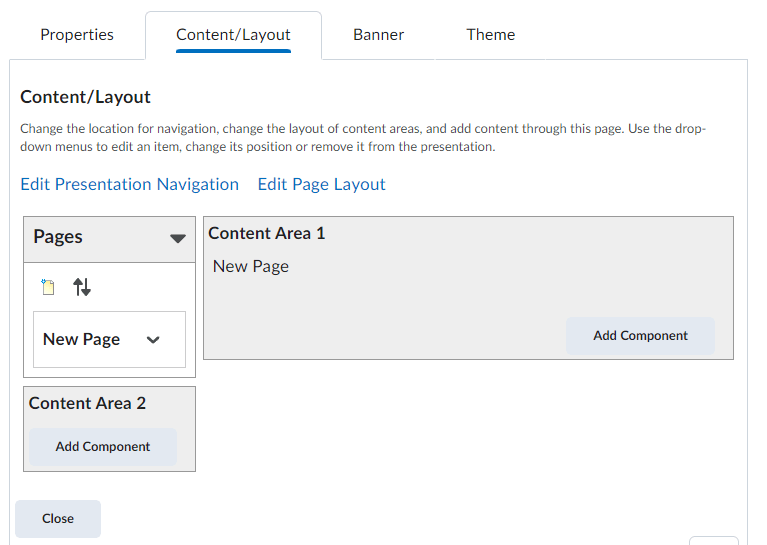The width and height of the screenshot is (767, 545).
Task: Click the new page icon under Pages
Action: 47,288
